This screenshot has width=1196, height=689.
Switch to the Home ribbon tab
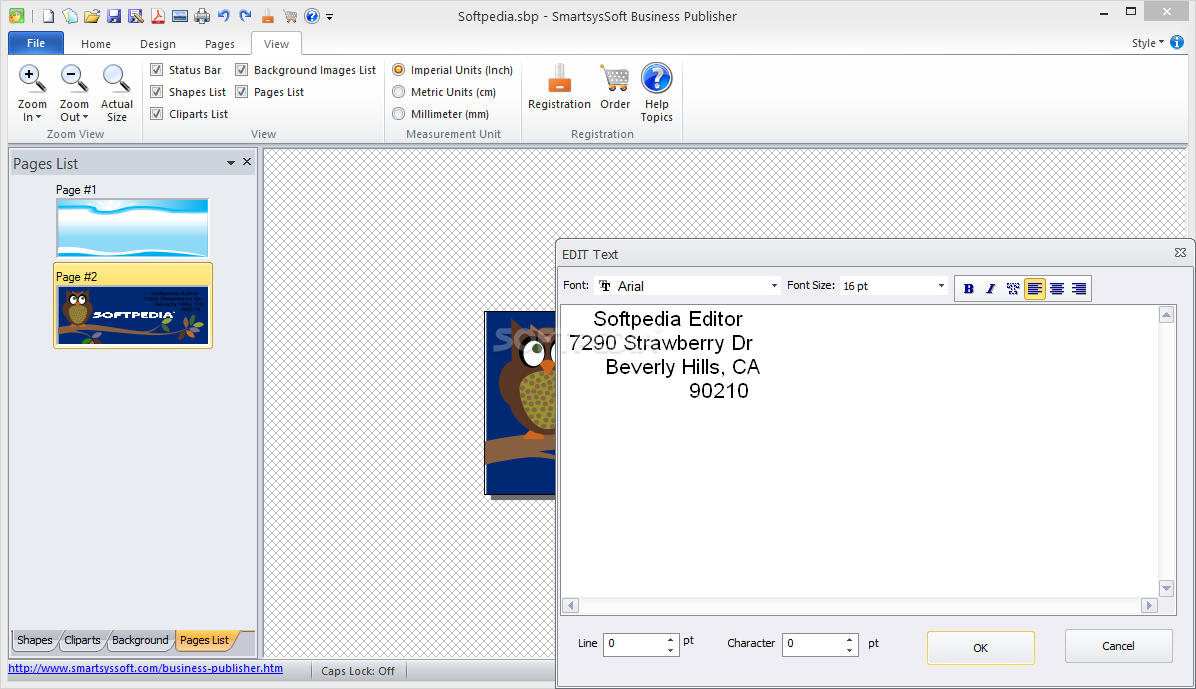tap(95, 44)
